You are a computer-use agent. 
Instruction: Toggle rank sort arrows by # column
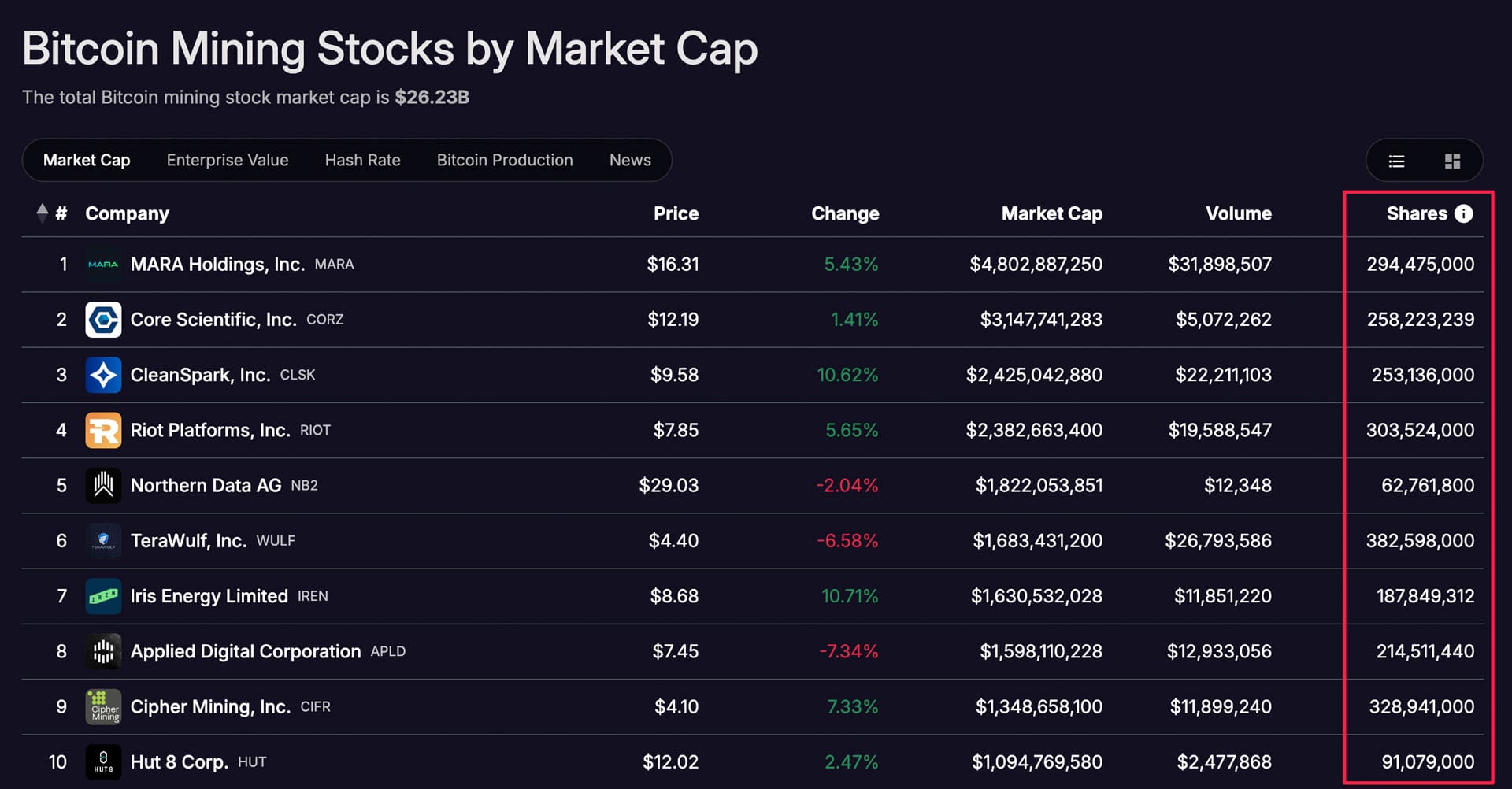pyautogui.click(x=43, y=213)
